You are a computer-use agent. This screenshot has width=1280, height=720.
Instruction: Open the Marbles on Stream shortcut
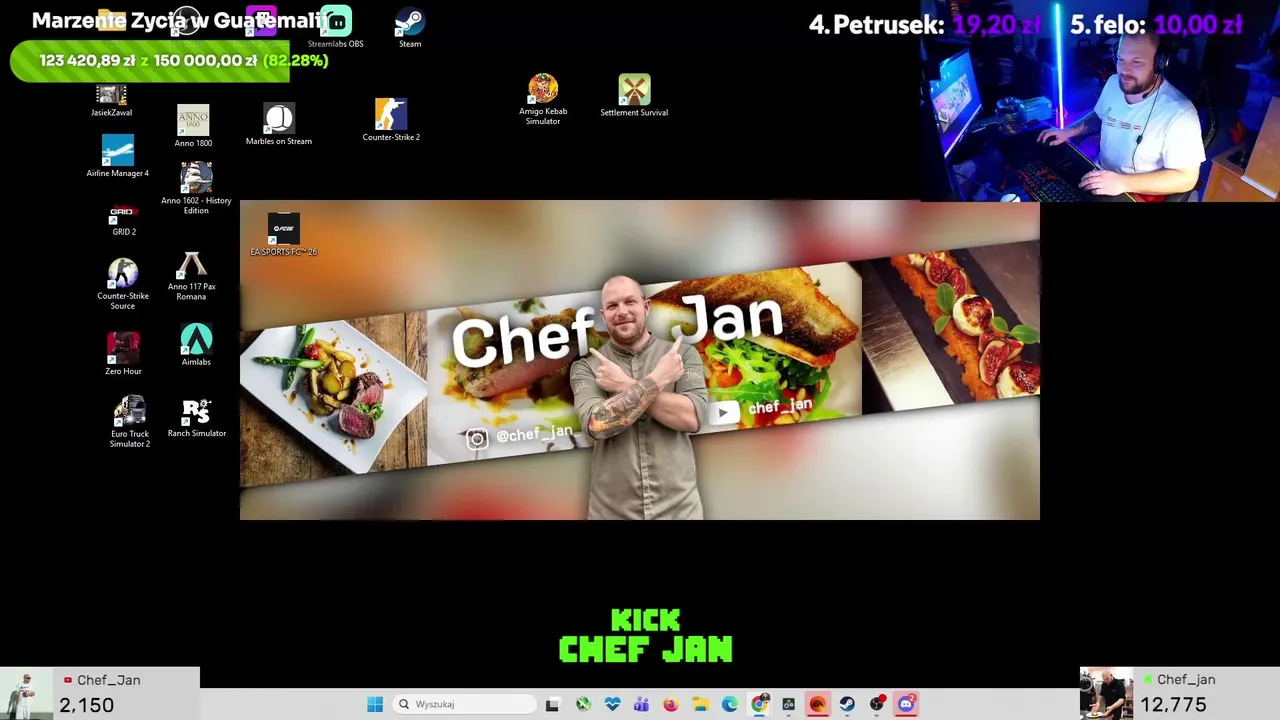[x=279, y=124]
